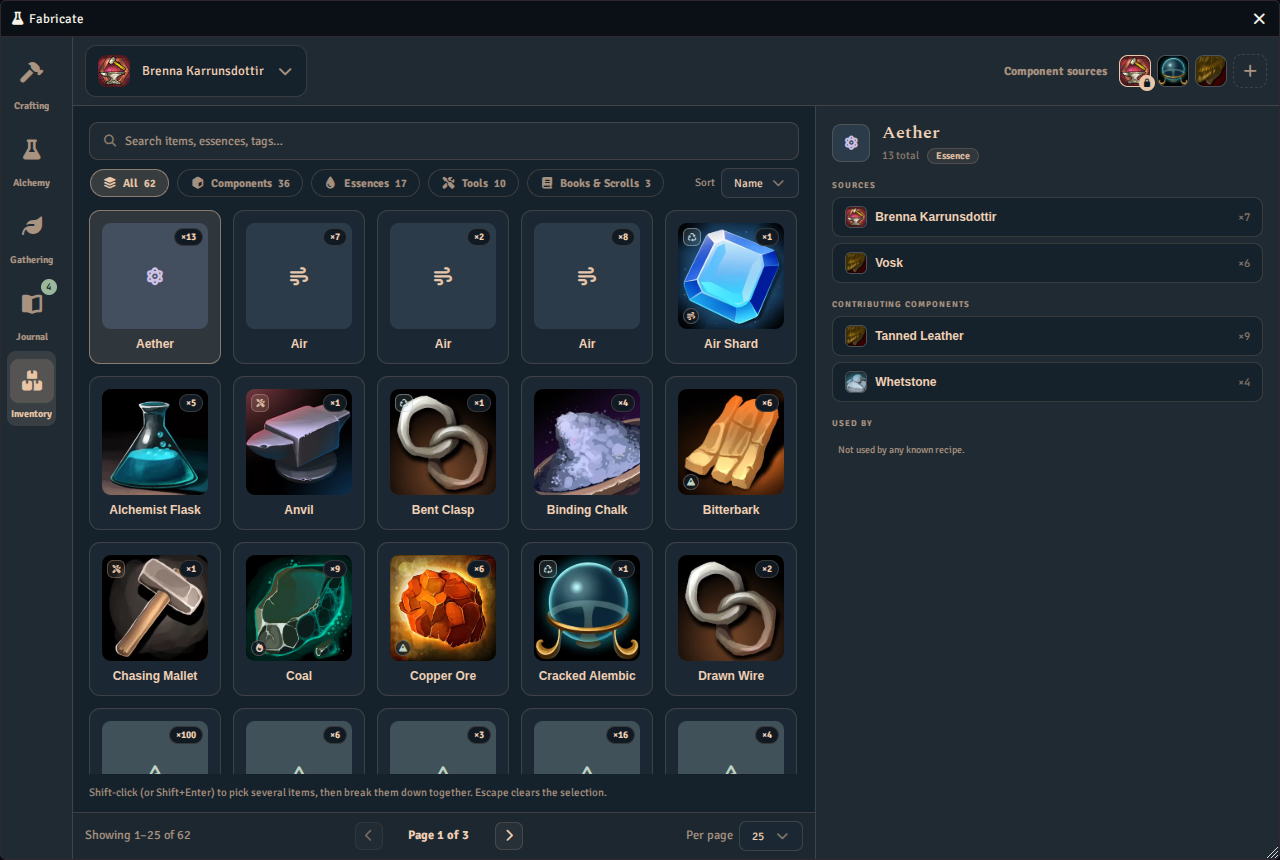
Task: Select the Aether essence card
Action: pyautogui.click(x=155, y=287)
